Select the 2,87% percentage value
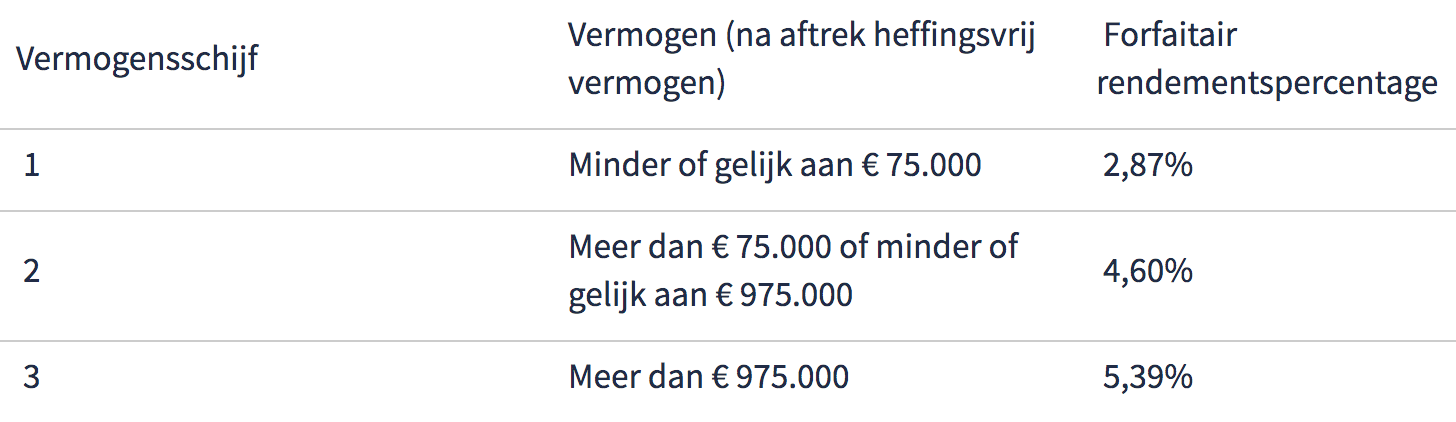The width and height of the screenshot is (1456, 422). 1148,165
